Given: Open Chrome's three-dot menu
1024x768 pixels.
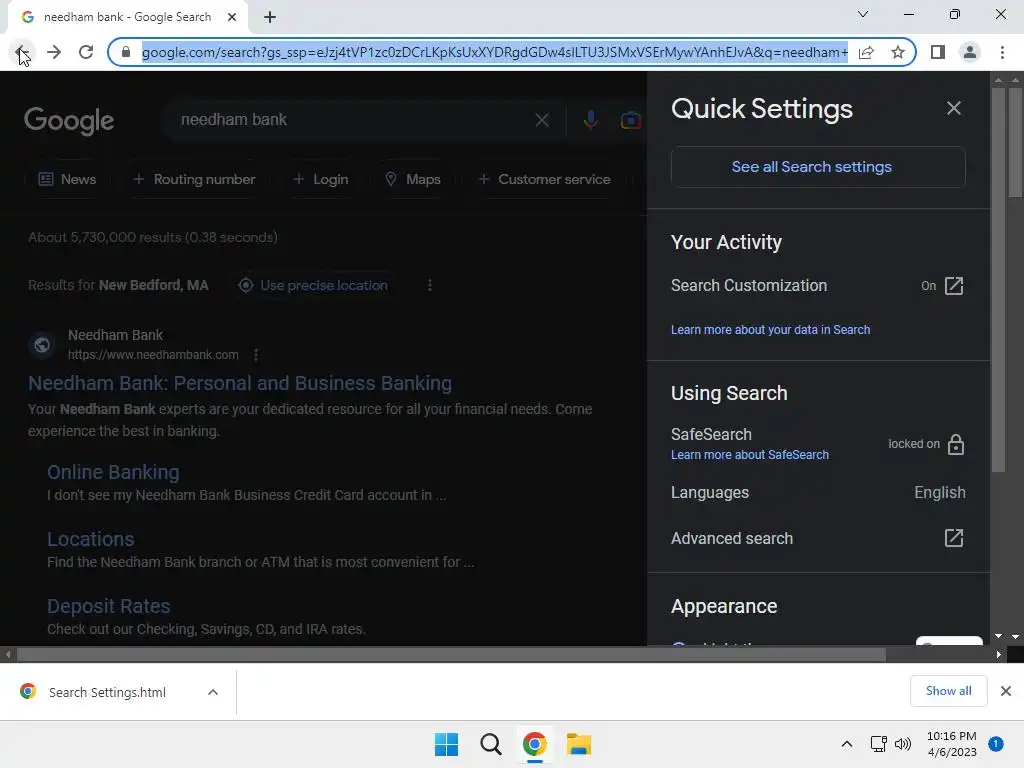Looking at the screenshot, I should click(x=1002, y=52).
